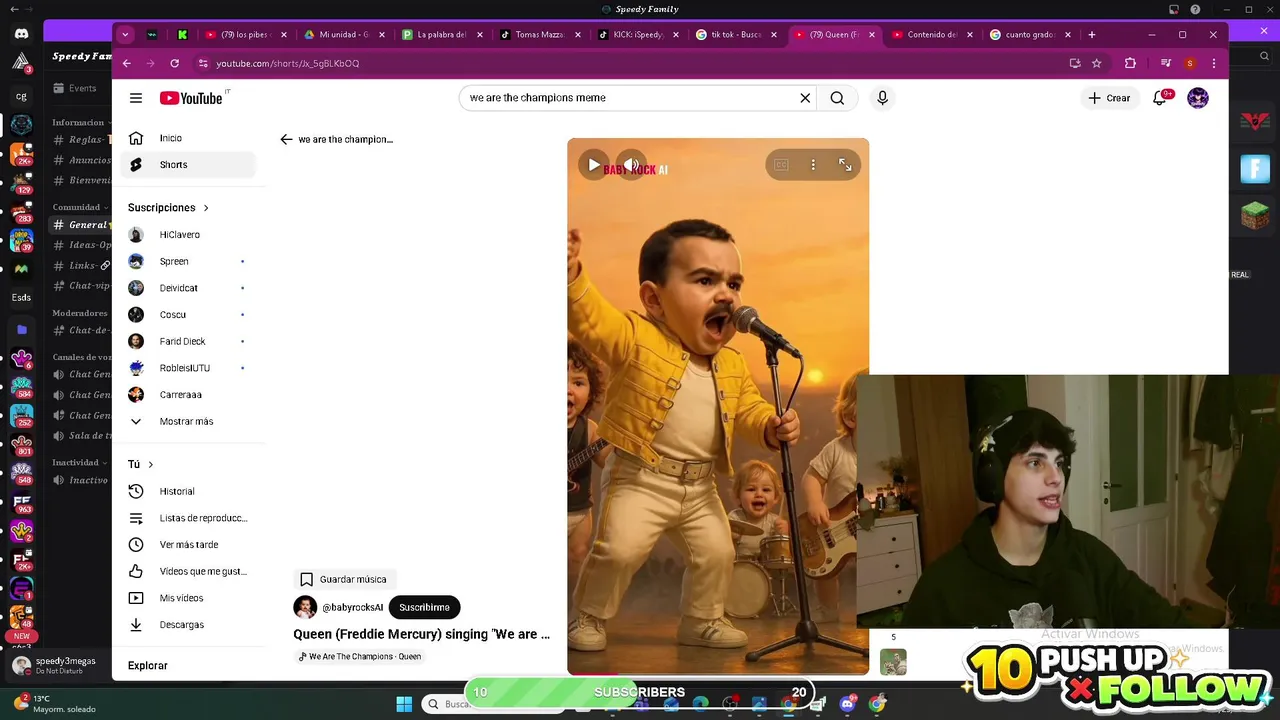Open the @babyrocksAI channel name

352,607
